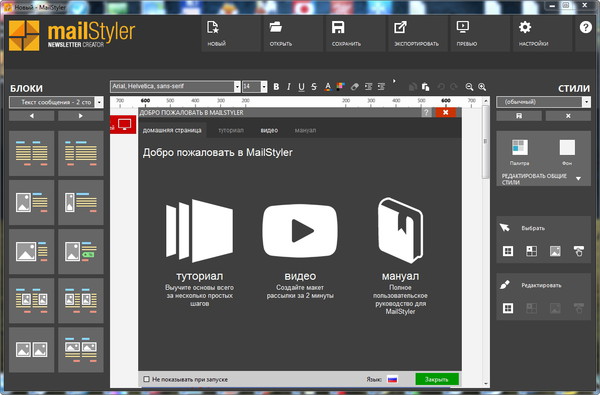Use the eraser clear-formatting tool
Image resolution: width=600 pixels, height=395 pixels.
click(355, 87)
